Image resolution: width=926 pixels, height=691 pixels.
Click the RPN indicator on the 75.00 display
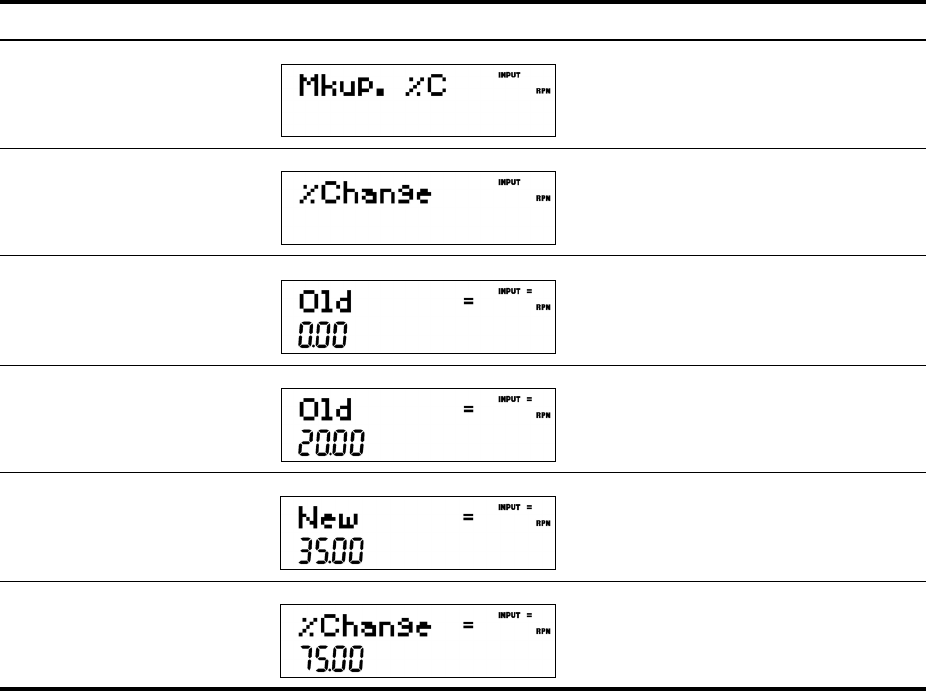[x=544, y=630]
